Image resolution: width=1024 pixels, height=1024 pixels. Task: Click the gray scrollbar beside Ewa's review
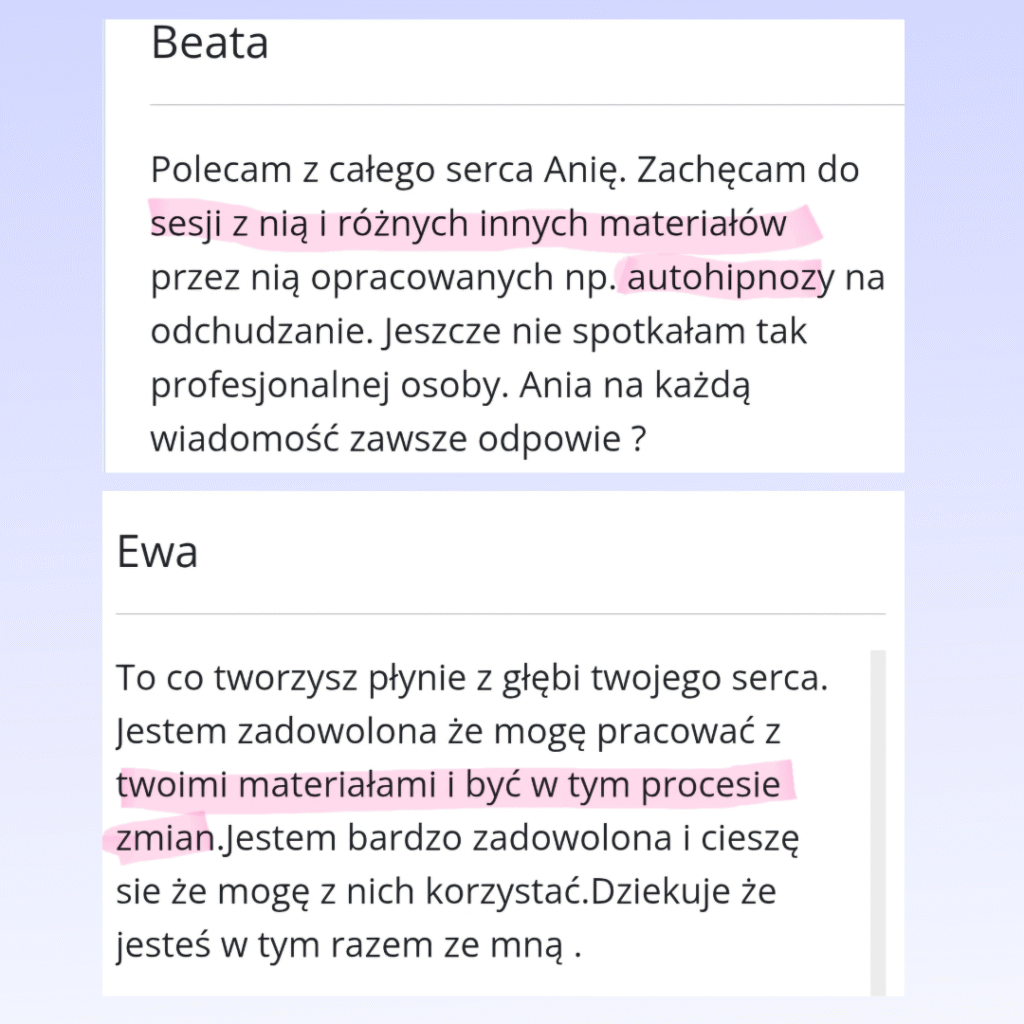tap(878, 820)
